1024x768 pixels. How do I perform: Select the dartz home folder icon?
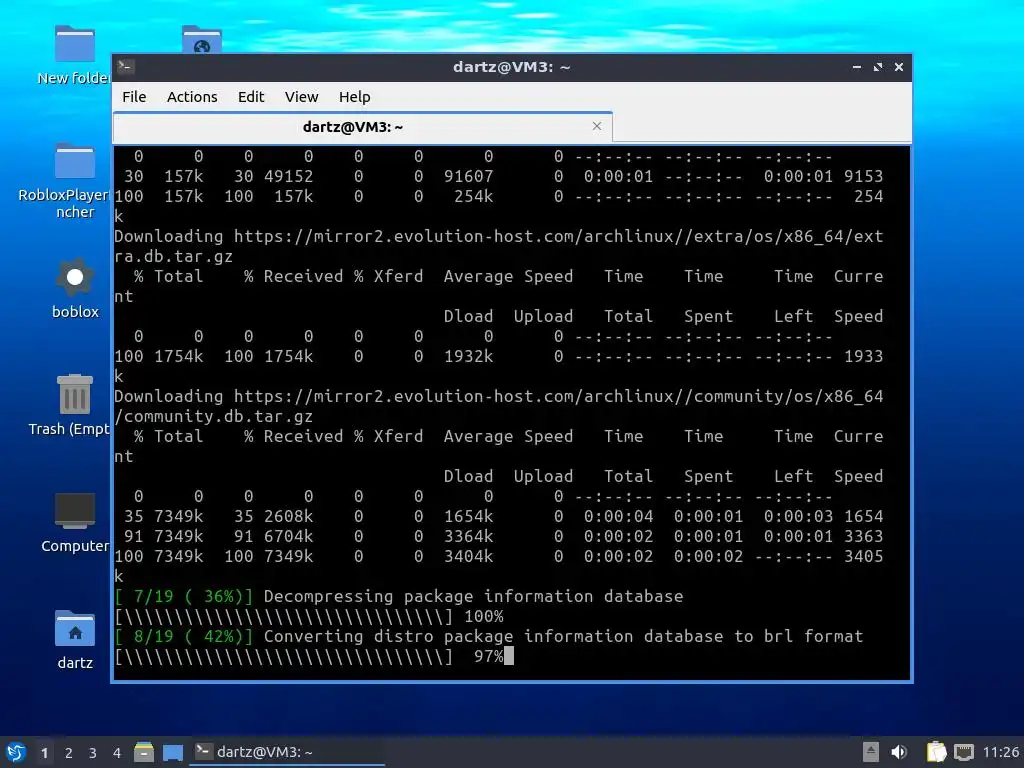[75, 639]
